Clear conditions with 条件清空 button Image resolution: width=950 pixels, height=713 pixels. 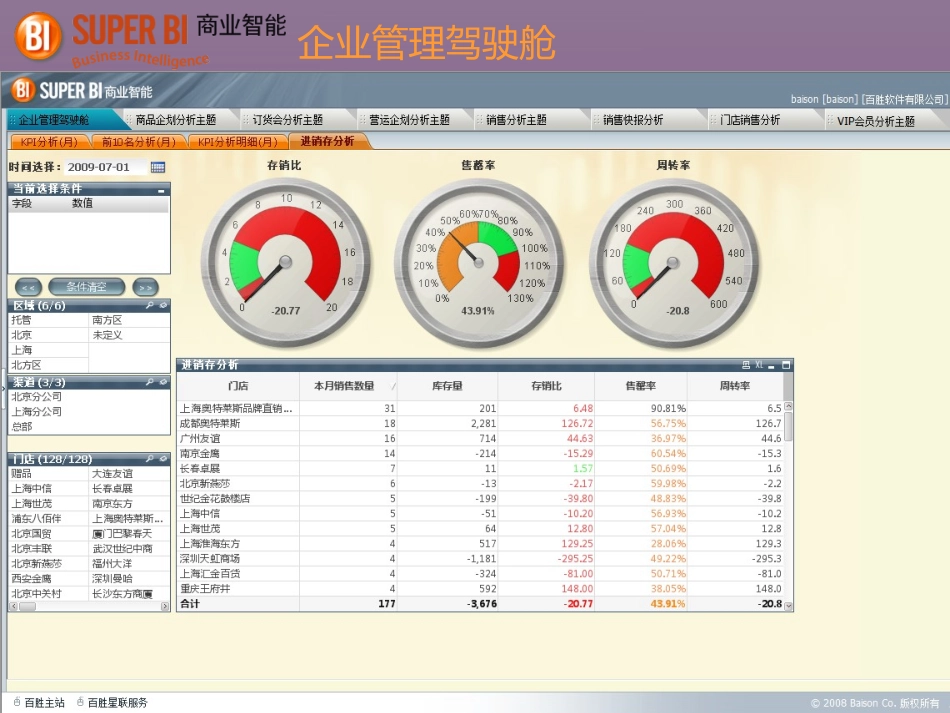[x=87, y=287]
